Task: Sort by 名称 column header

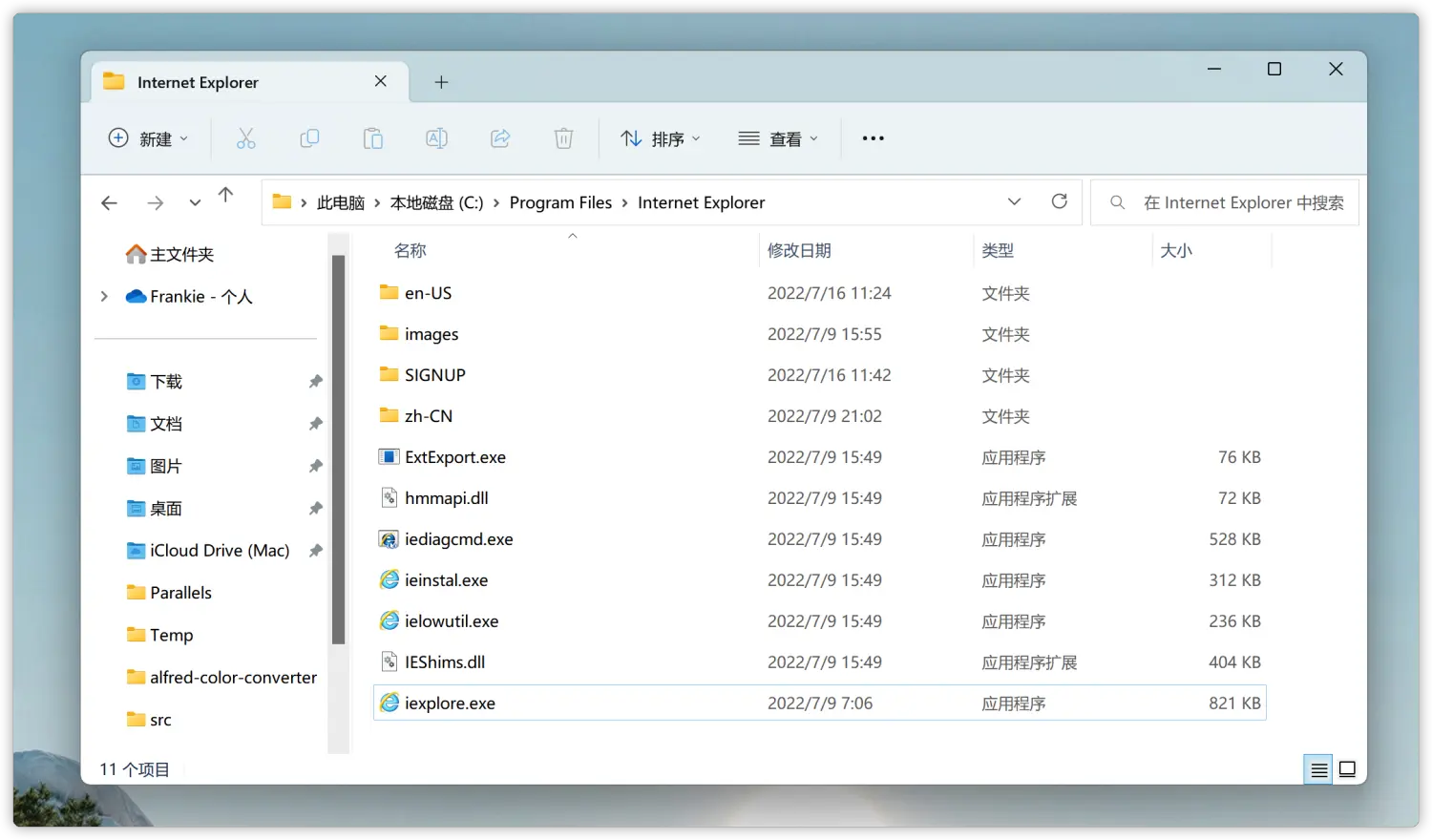Action: click(411, 250)
